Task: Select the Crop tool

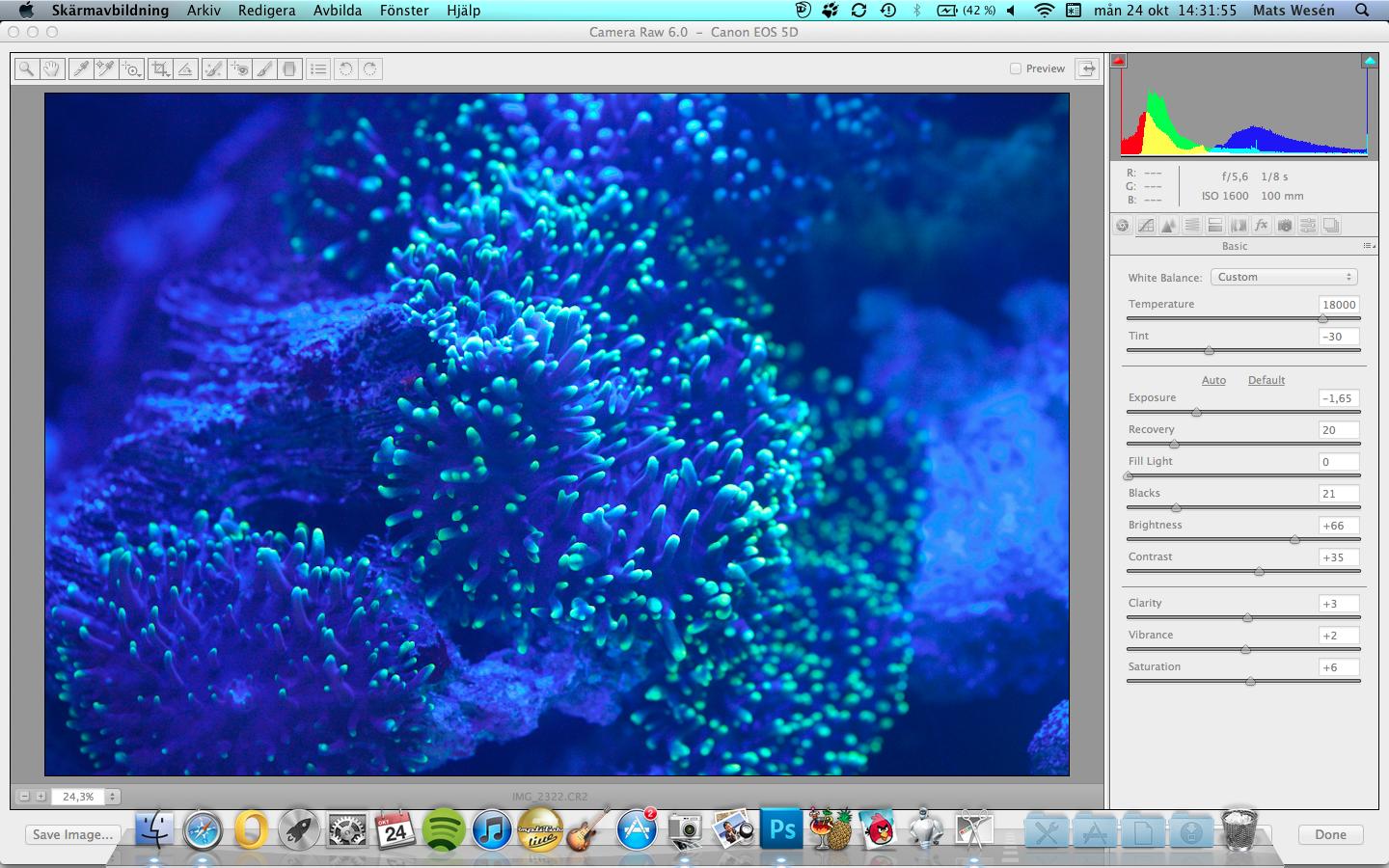Action: click(161, 68)
